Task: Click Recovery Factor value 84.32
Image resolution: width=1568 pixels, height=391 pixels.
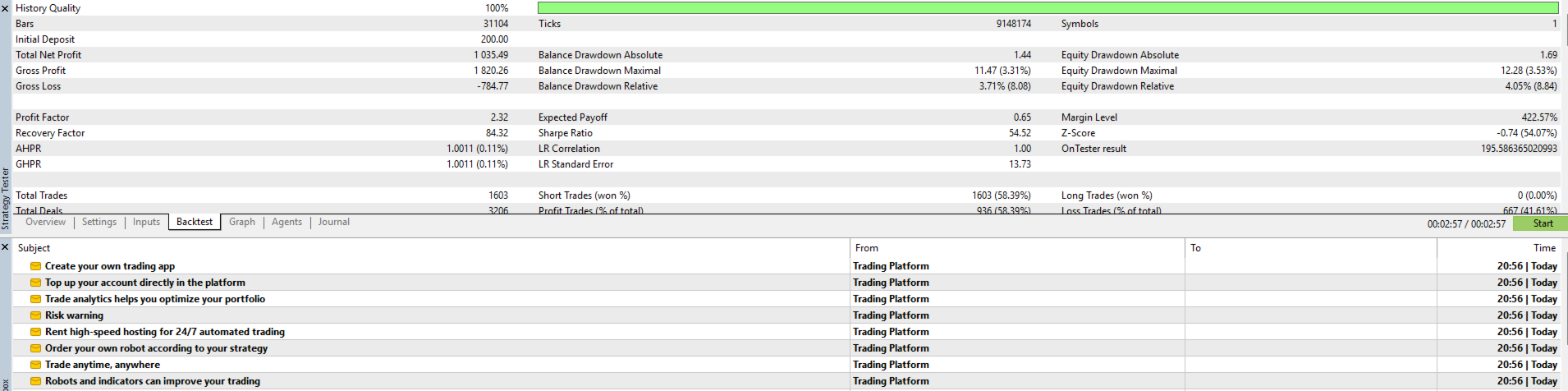Action: (x=497, y=133)
